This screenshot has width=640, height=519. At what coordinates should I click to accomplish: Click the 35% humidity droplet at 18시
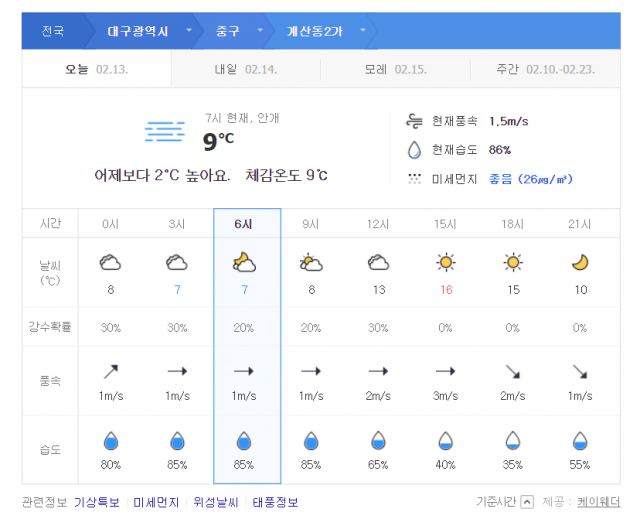(x=513, y=441)
